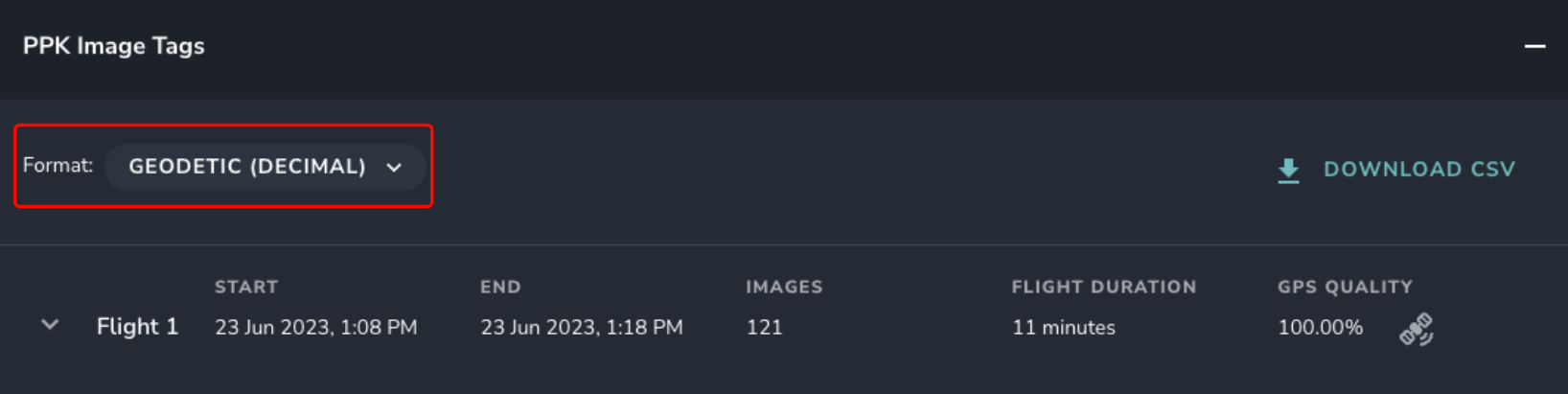This screenshot has width=1568, height=394.
Task: Click the GPS quality satellite icon
Action: click(1416, 329)
